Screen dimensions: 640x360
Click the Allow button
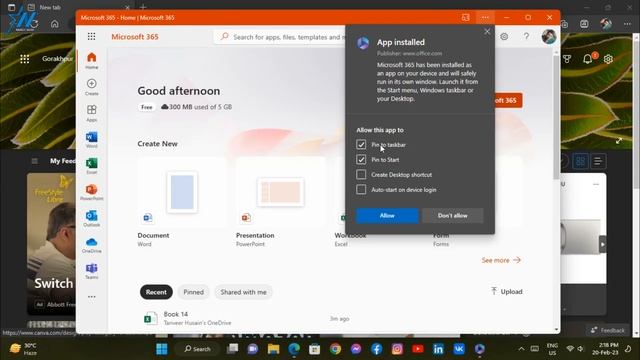[x=387, y=216]
